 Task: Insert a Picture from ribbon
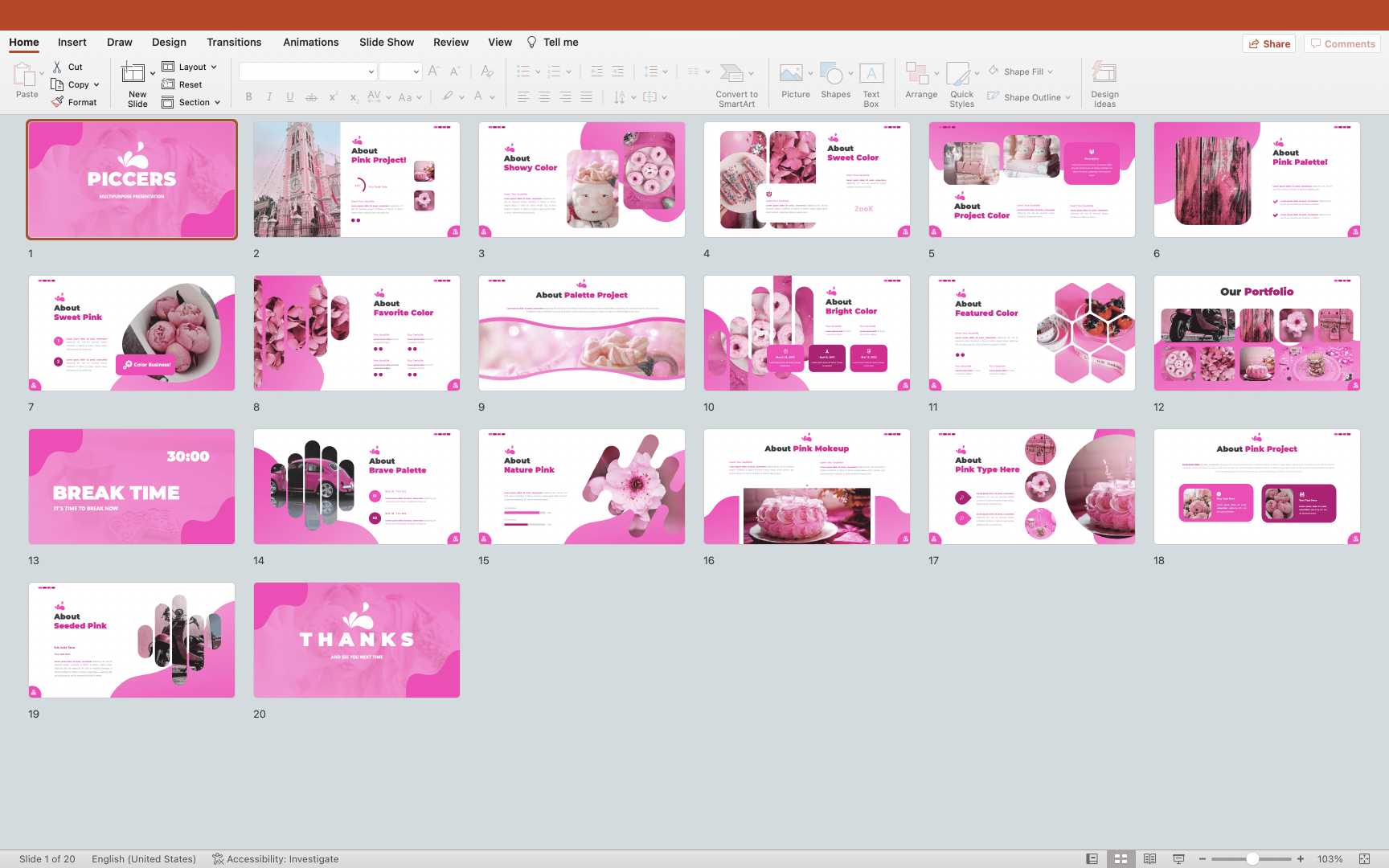(792, 74)
